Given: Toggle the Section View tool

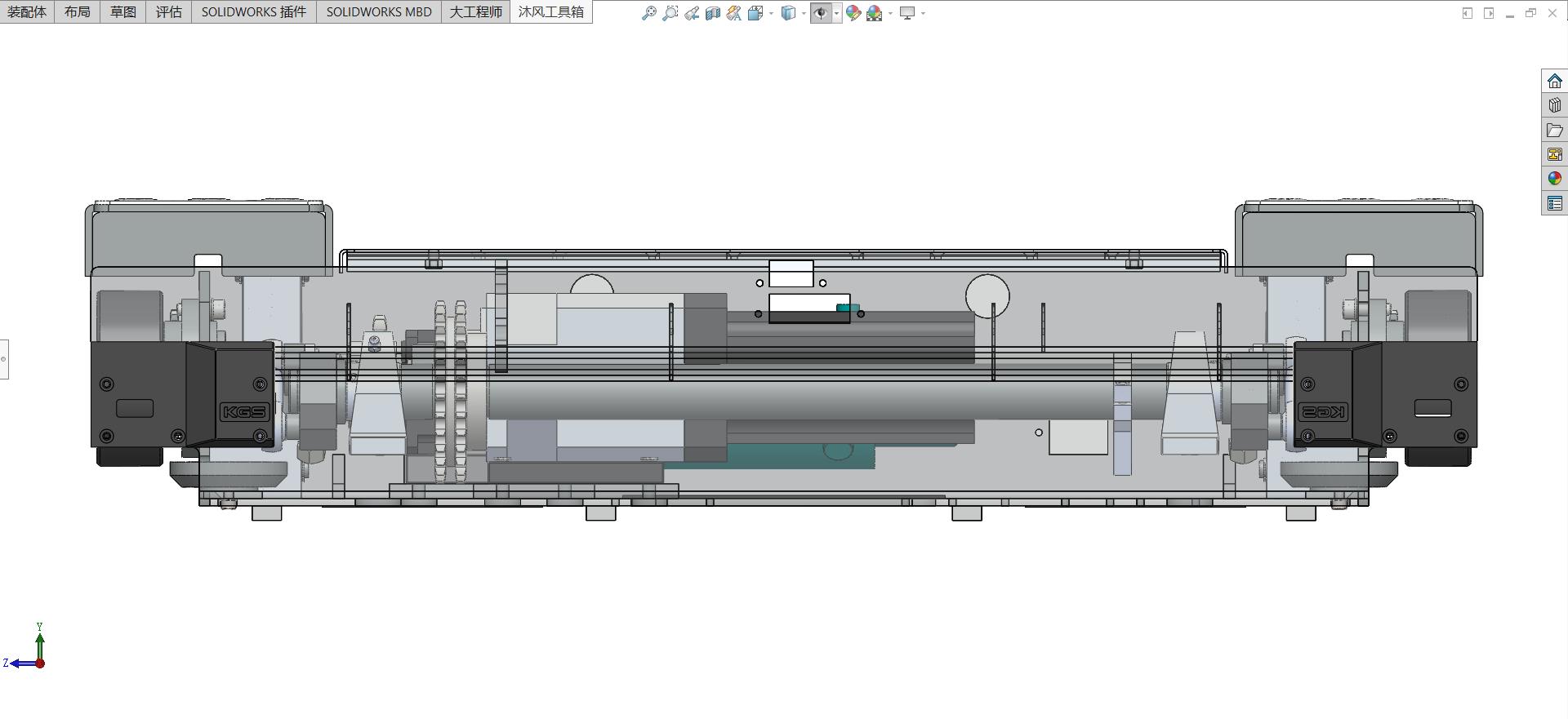Looking at the screenshot, I should click(713, 13).
